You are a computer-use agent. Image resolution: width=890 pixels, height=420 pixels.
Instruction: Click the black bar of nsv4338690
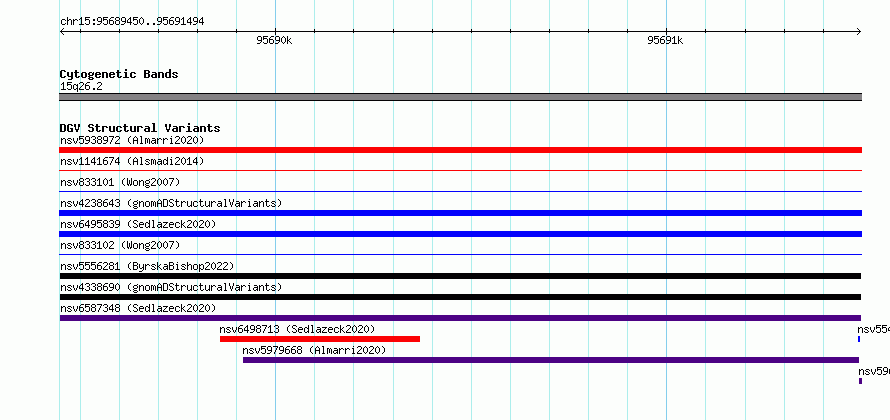460,297
